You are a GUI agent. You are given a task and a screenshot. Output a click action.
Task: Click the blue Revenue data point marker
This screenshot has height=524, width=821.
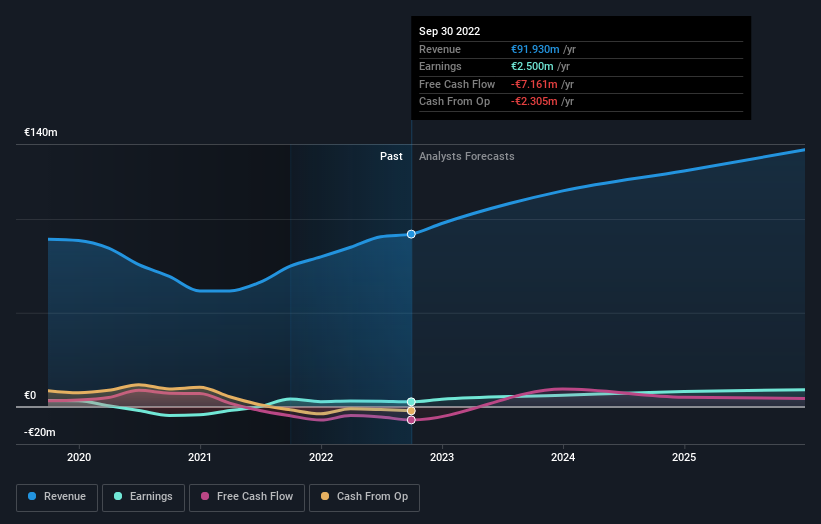click(411, 234)
